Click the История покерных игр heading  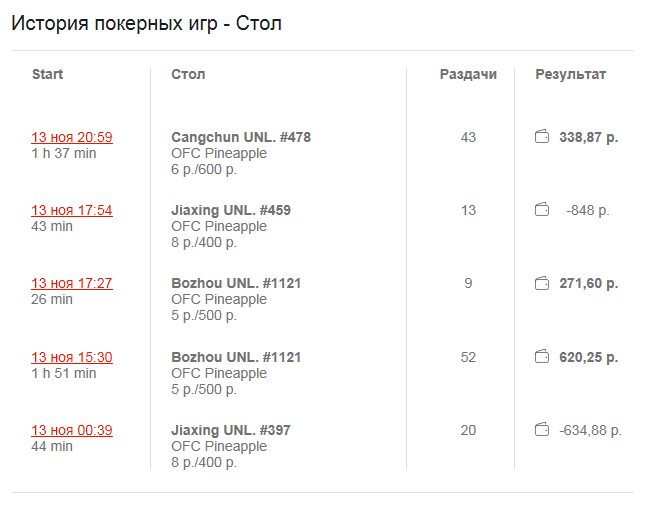pyautogui.click(x=114, y=23)
